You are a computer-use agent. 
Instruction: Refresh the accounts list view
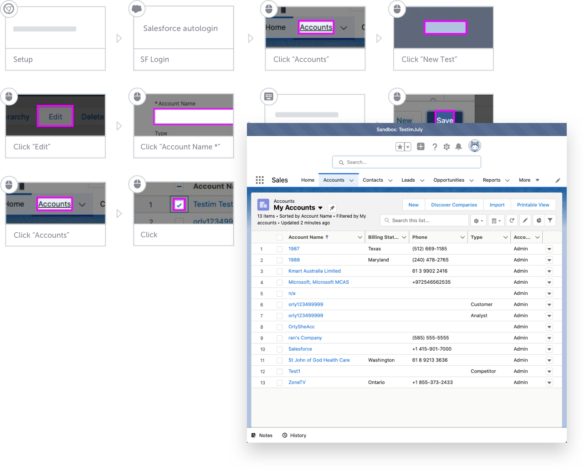point(512,220)
